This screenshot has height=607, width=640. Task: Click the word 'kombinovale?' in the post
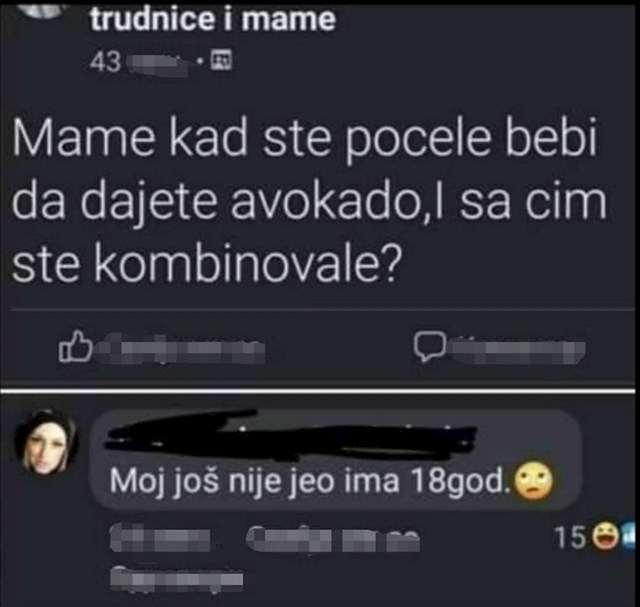249,263
